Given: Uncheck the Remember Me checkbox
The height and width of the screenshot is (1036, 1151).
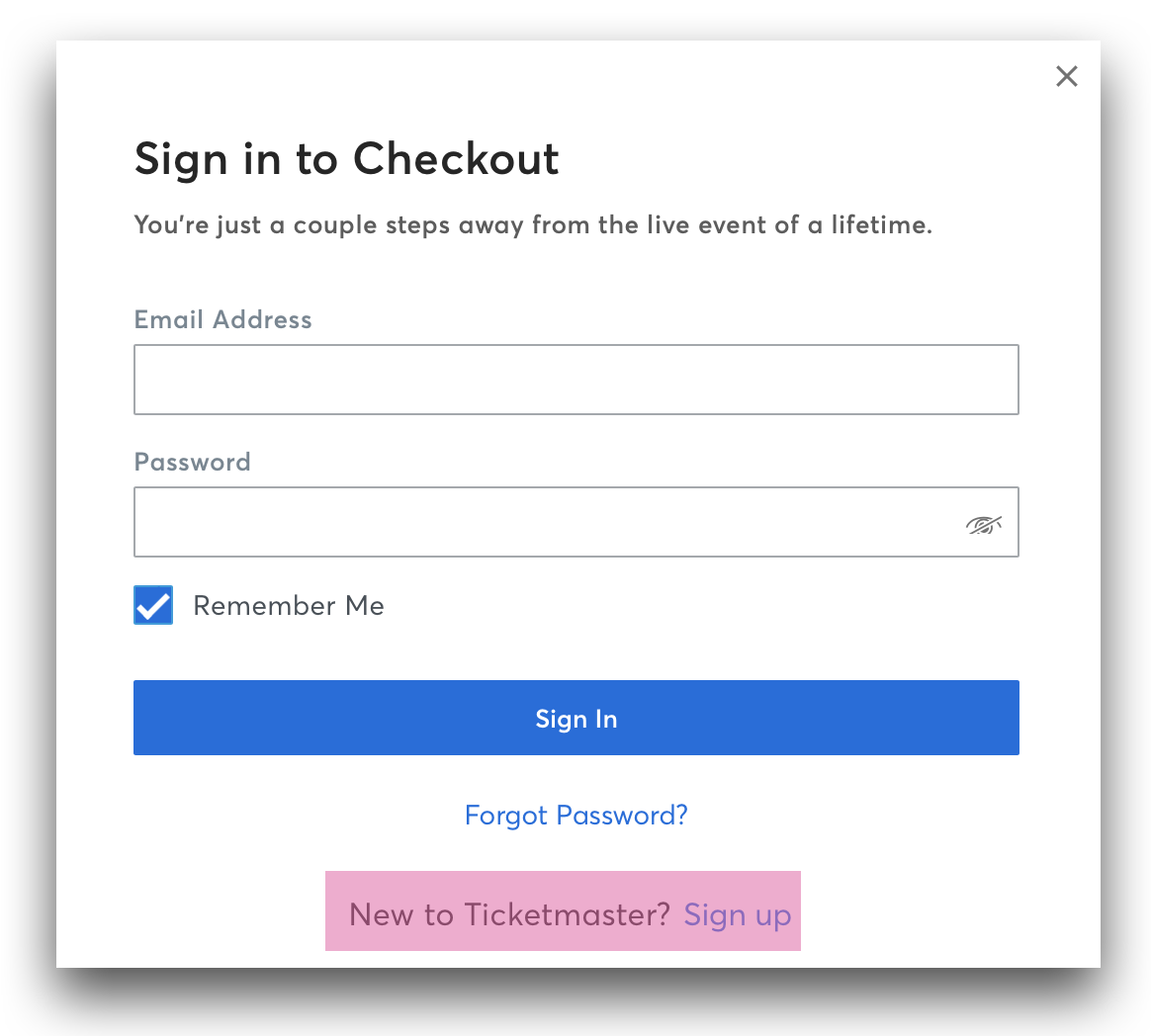Looking at the screenshot, I should point(153,605).
